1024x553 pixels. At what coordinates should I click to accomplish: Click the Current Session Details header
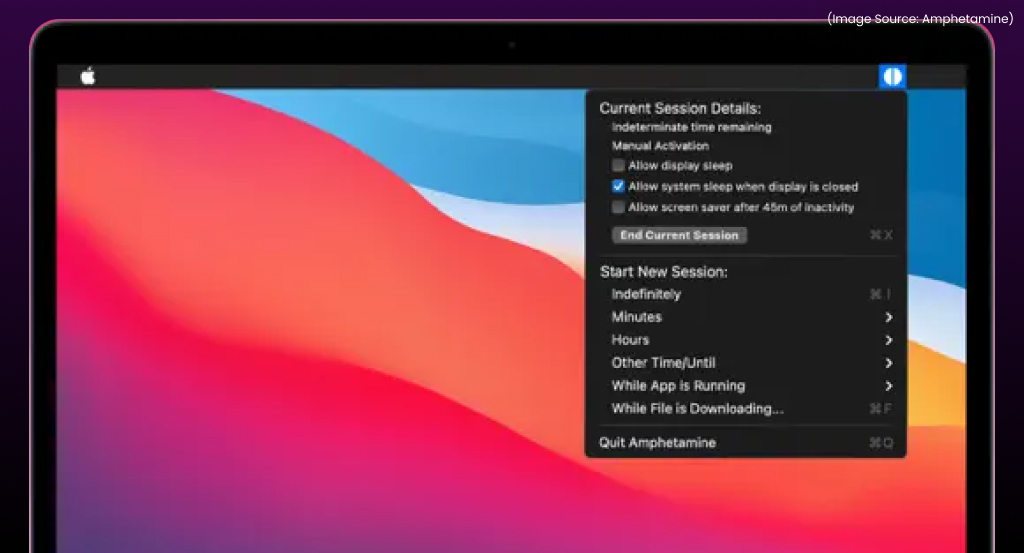point(680,108)
